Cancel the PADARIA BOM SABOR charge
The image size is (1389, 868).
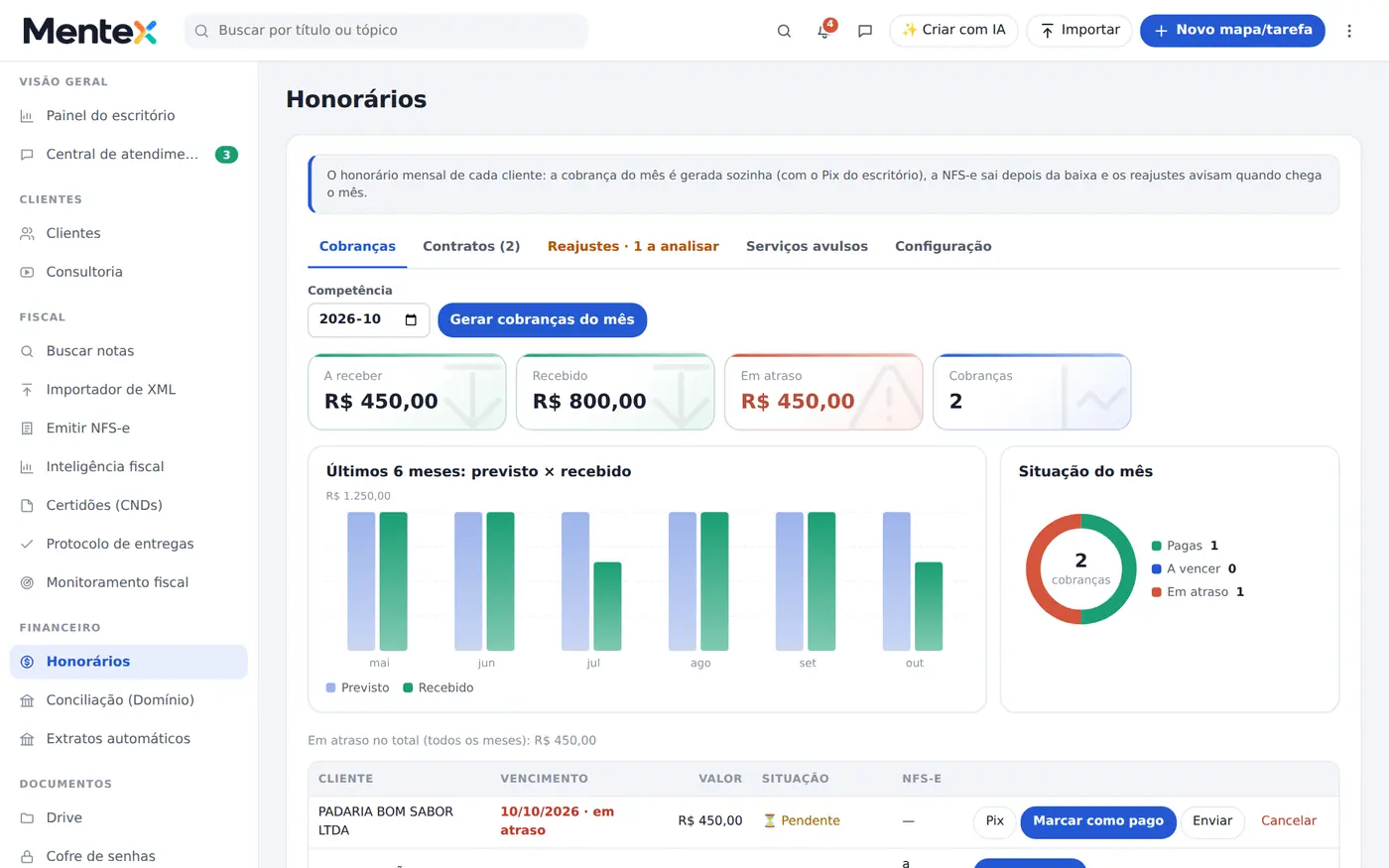1289,821
